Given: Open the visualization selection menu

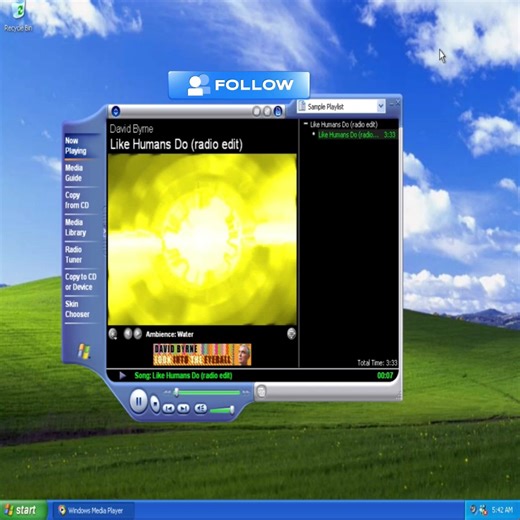Looking at the screenshot, I should [113, 334].
